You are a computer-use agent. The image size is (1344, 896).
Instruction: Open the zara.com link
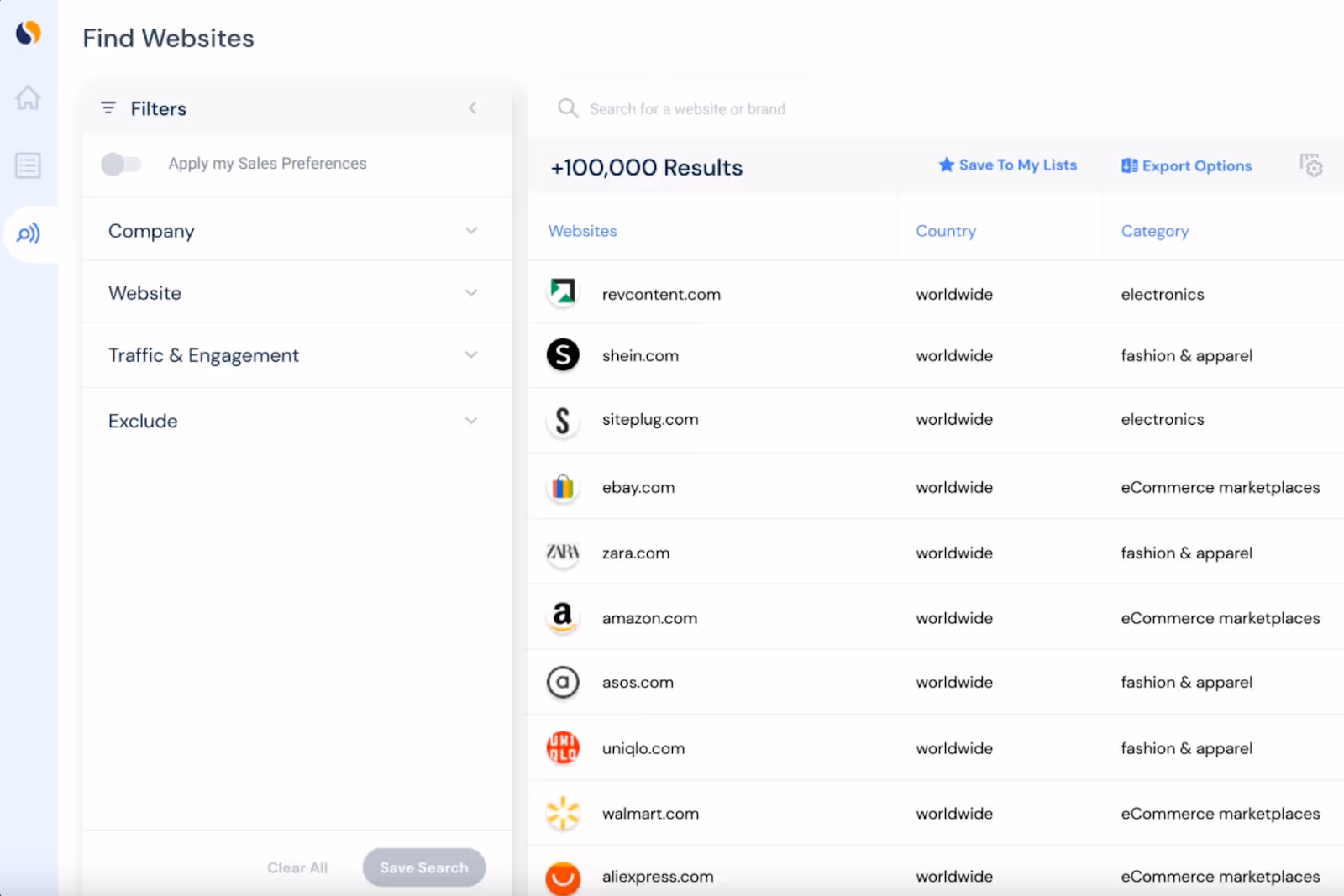click(x=636, y=553)
